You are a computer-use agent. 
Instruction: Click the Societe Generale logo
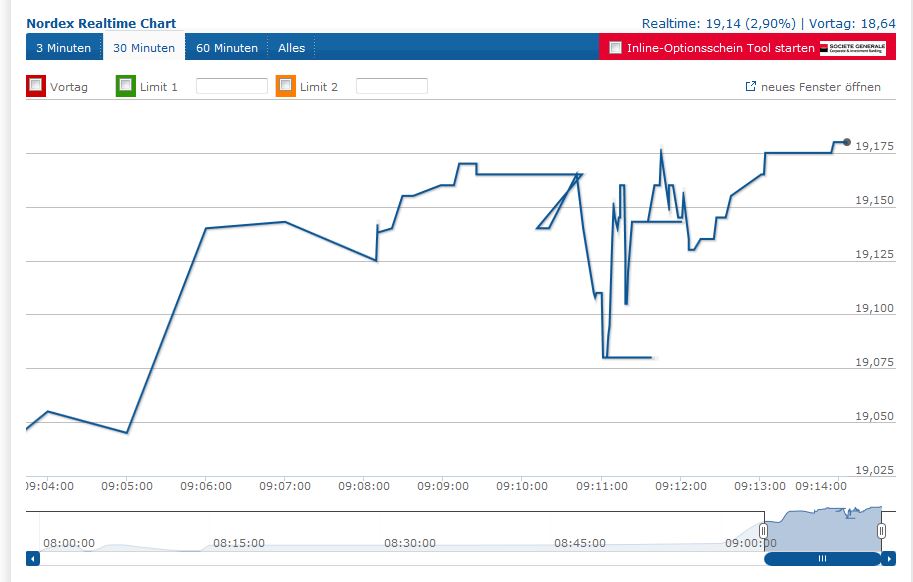click(853, 48)
